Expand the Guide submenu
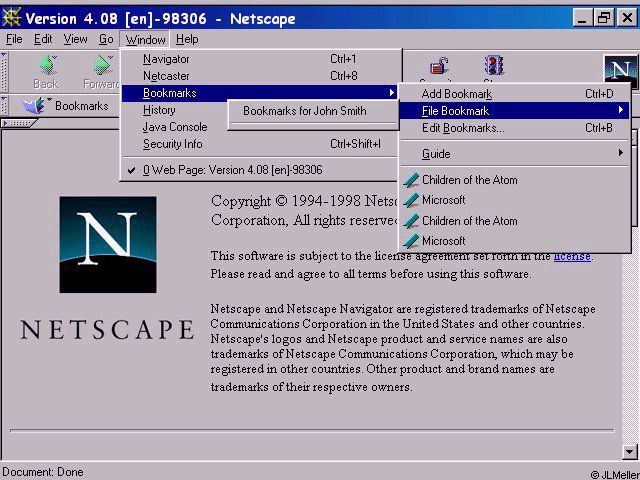 [514, 154]
